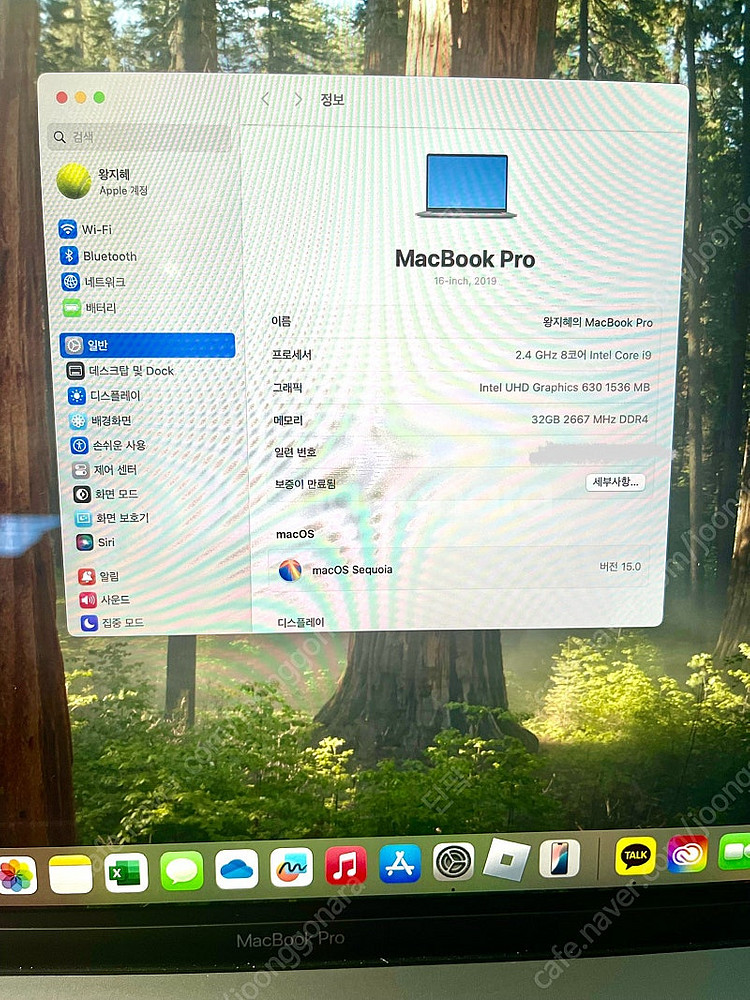Screen dimensions: 750x1000
Task: Click the 검색 search field
Action: click(140, 136)
